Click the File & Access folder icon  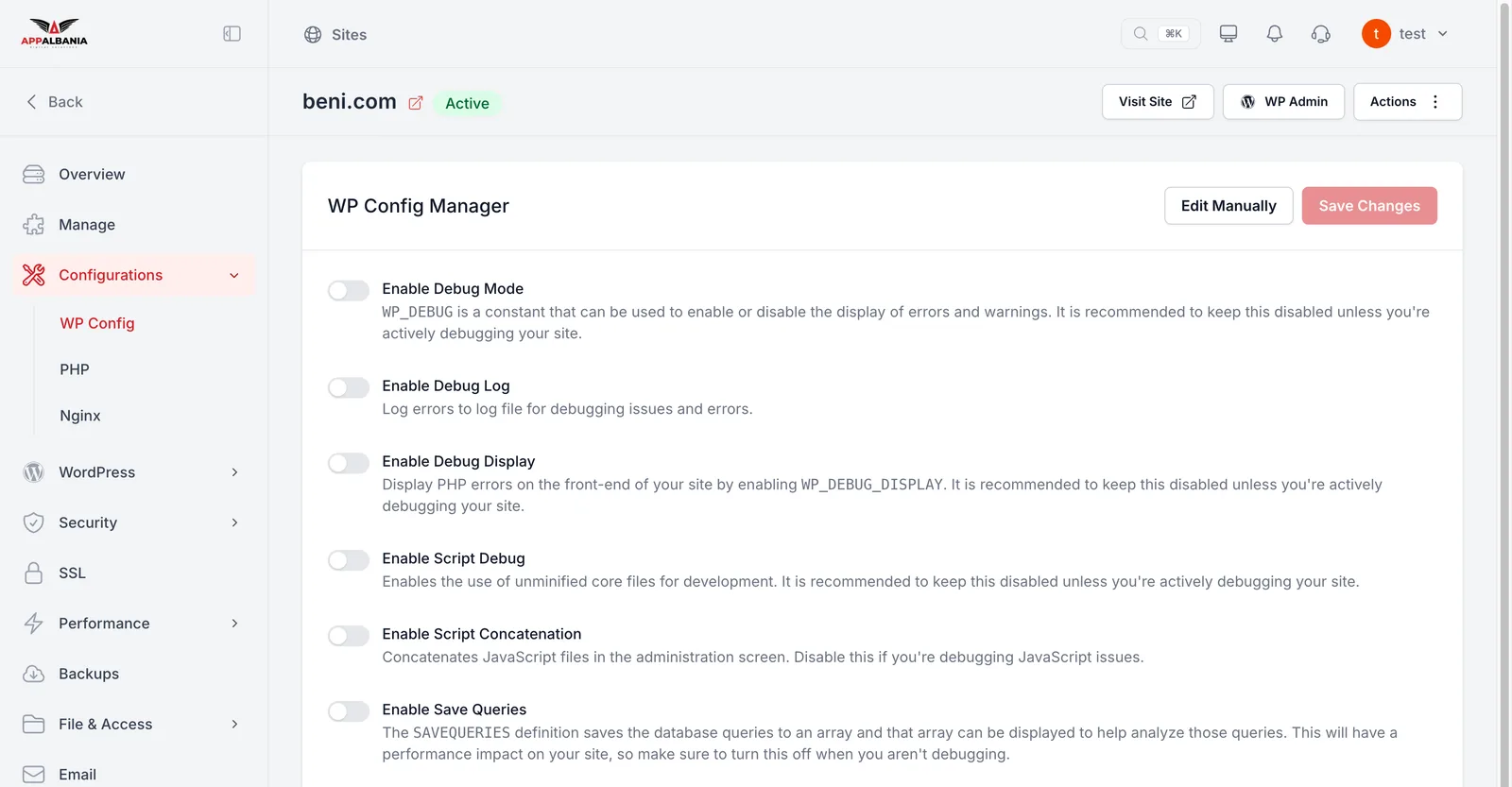click(34, 725)
